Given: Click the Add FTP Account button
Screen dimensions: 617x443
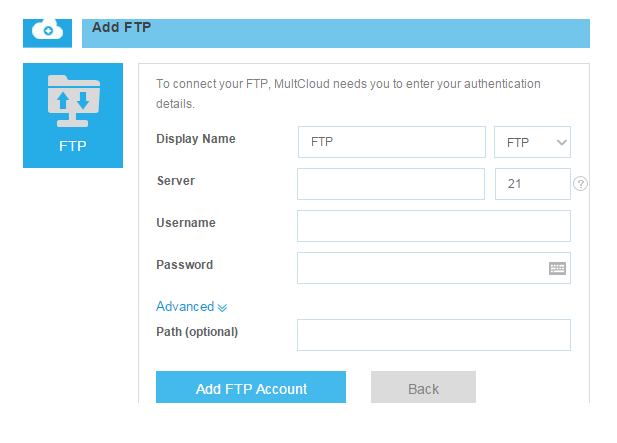Looking at the screenshot, I should click(251, 388).
